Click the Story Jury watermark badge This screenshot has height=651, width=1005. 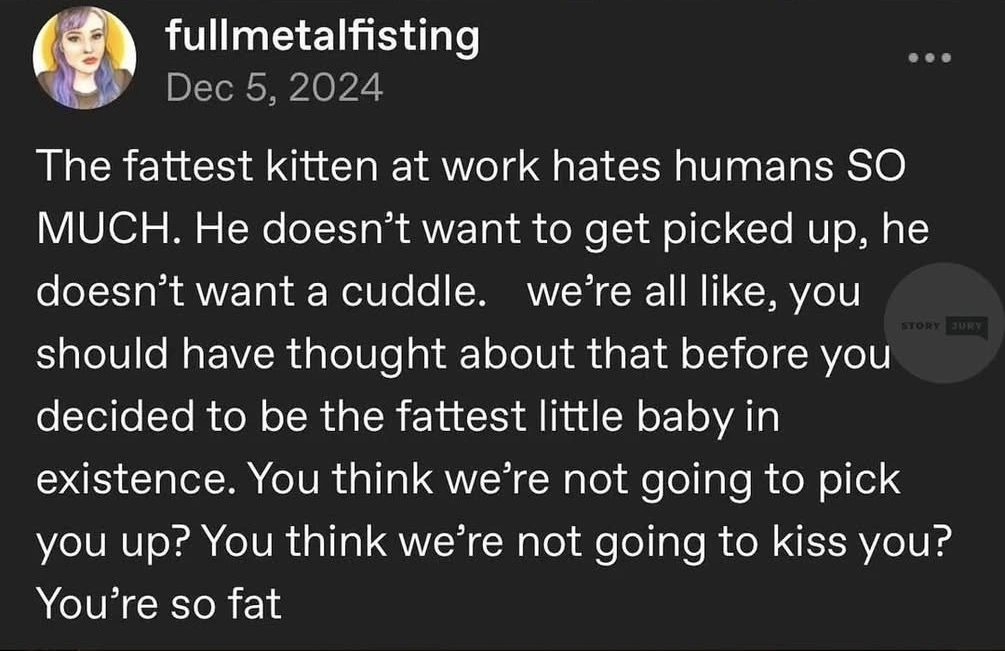(944, 324)
